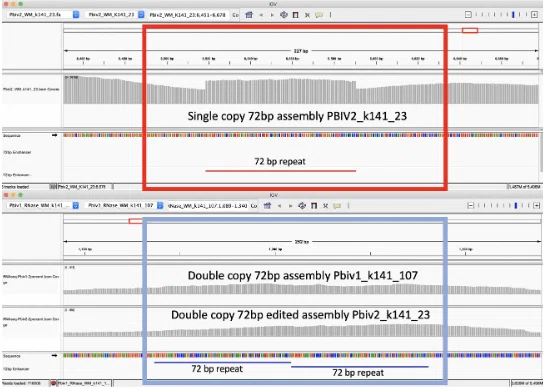Select RNAseq Pbiv1 2percent.bam coverage track name
Screen dimensions: 544x391
(31, 279)
